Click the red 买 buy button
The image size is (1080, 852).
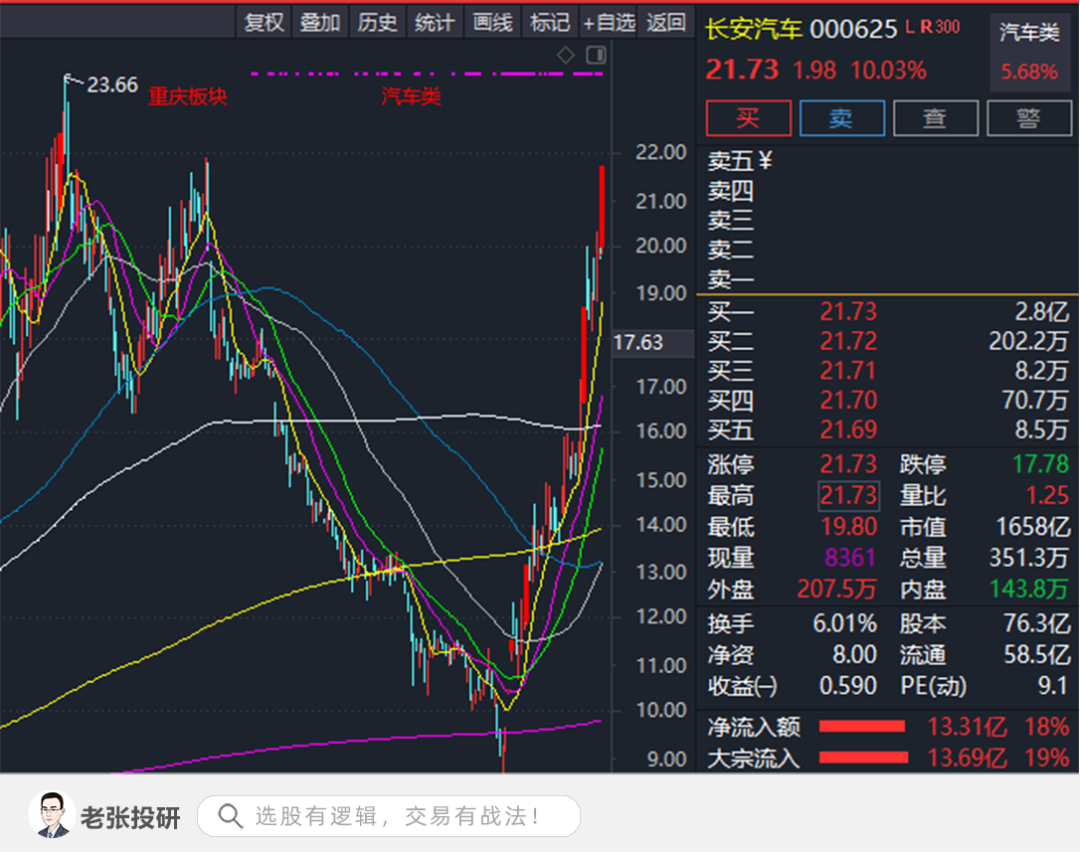click(x=749, y=118)
